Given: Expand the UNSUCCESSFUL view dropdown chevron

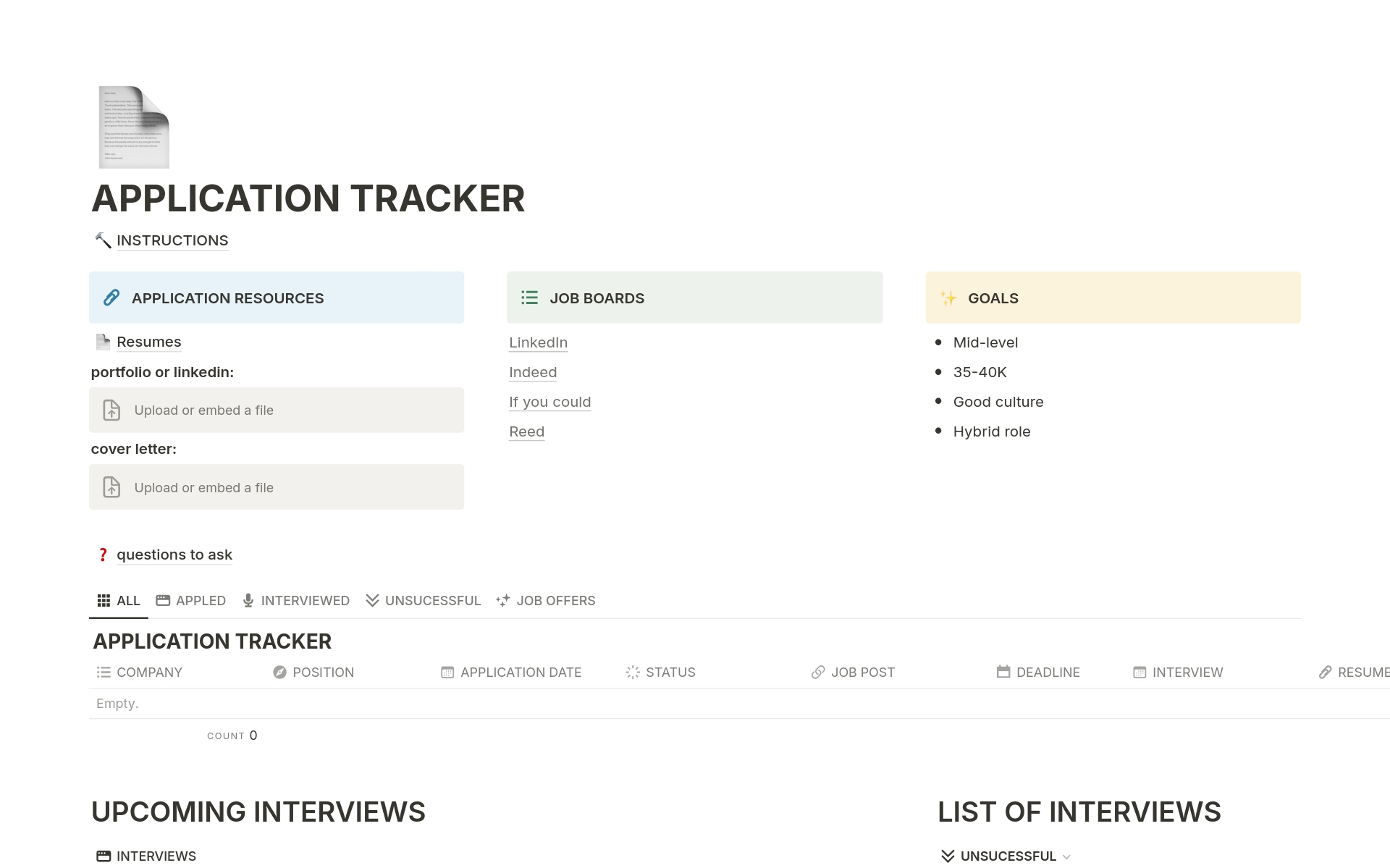Looking at the screenshot, I should pyautogui.click(x=1066, y=856).
